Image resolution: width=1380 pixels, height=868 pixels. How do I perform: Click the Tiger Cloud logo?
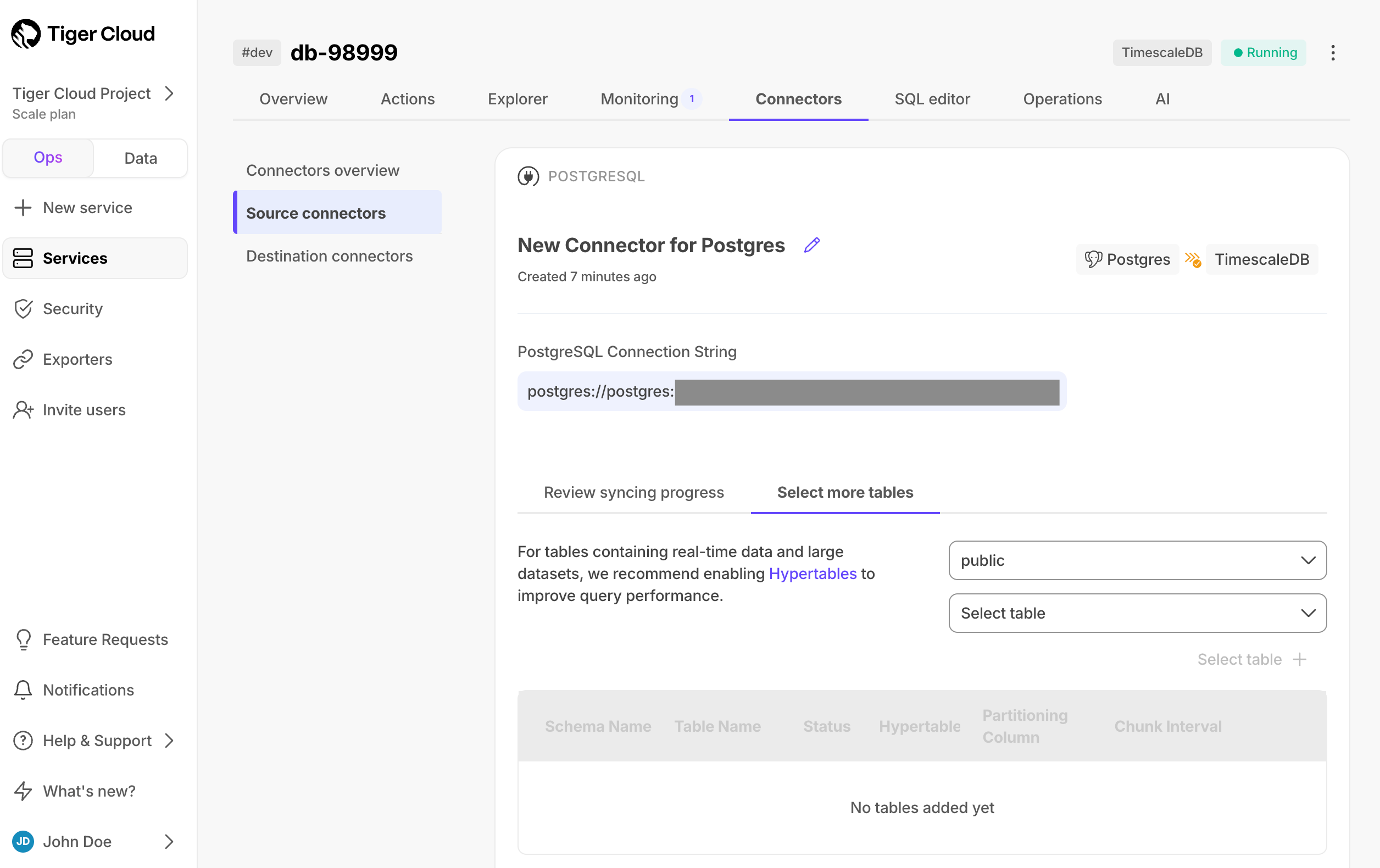[83, 34]
